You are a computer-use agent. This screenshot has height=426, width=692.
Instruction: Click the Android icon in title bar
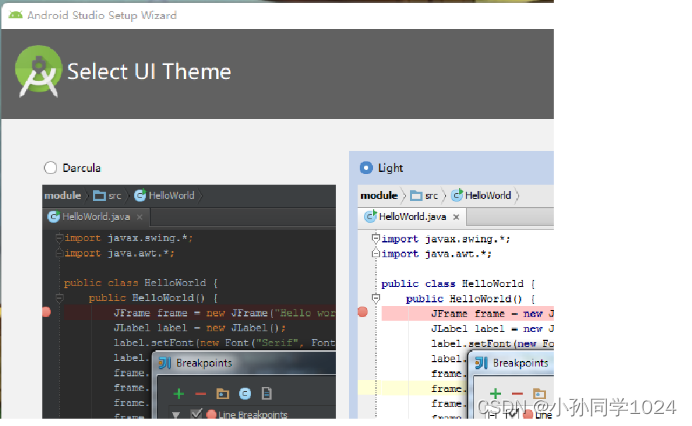(x=15, y=15)
